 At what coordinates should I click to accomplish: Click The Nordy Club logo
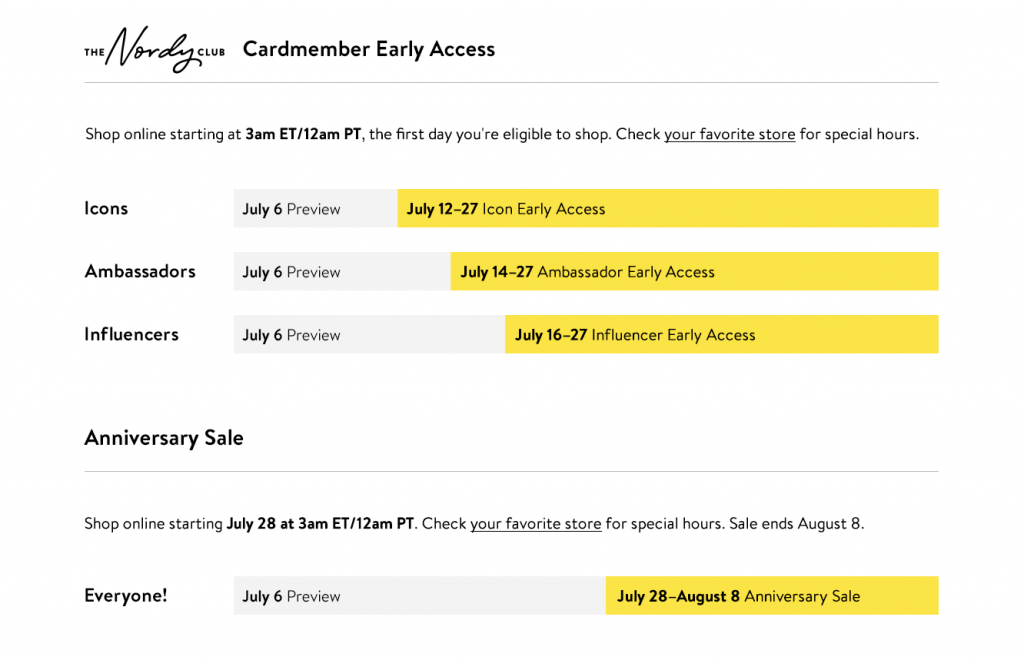click(155, 50)
